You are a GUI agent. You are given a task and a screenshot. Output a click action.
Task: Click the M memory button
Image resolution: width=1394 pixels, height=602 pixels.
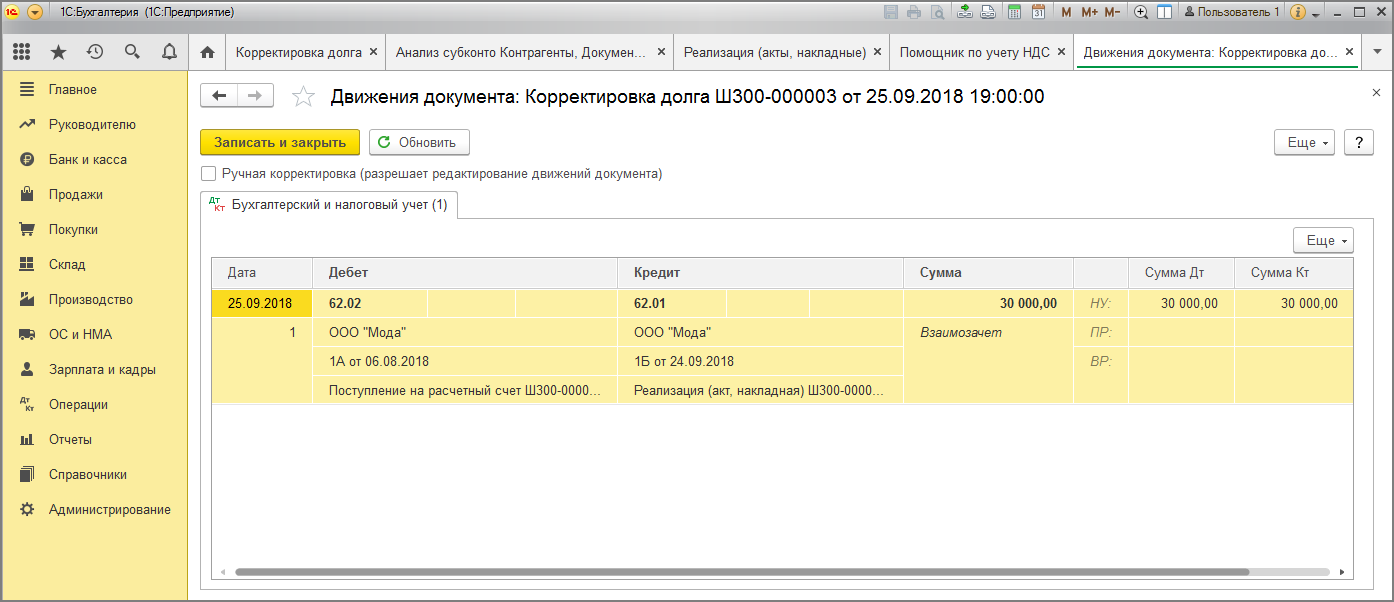tap(1066, 12)
